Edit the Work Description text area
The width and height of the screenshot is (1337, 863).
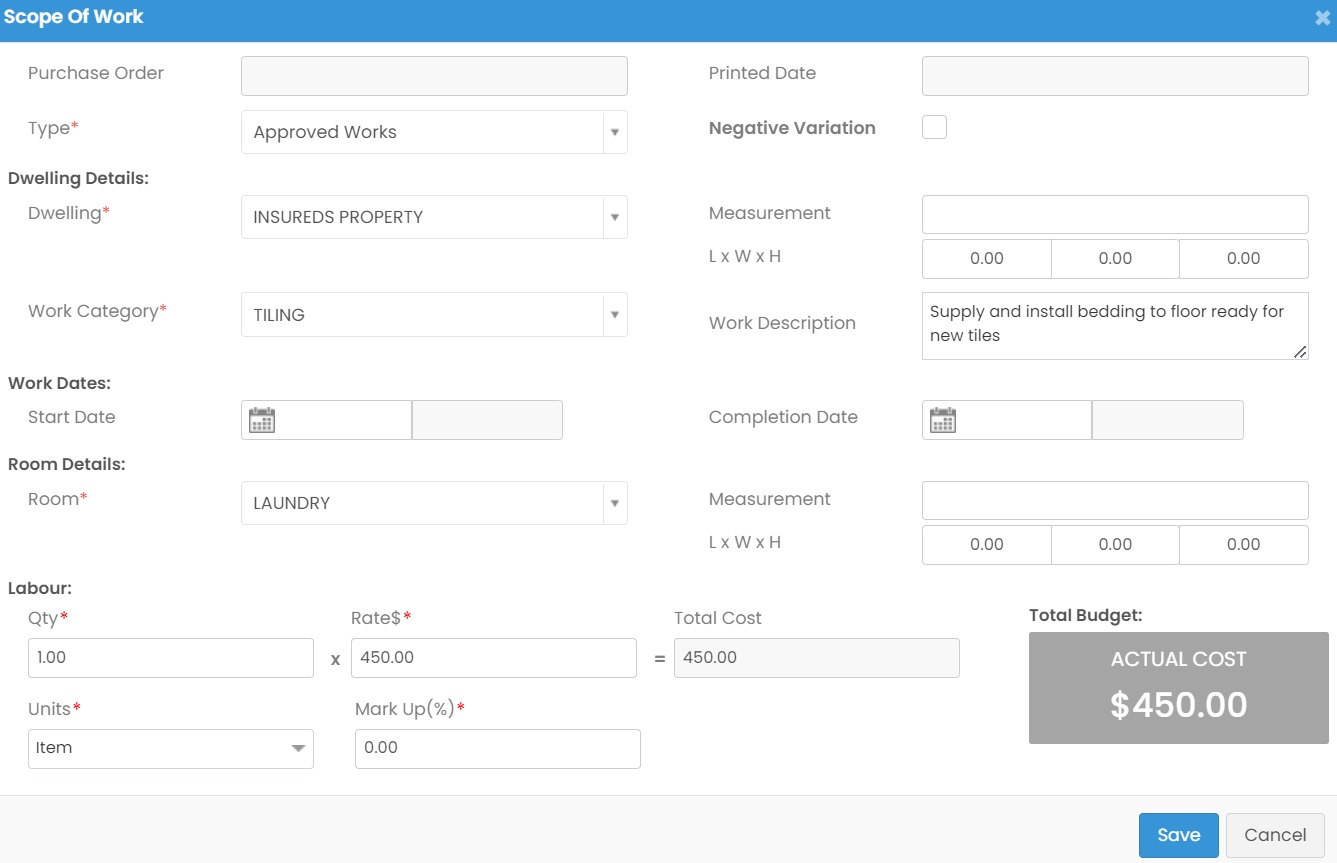(x=1114, y=325)
